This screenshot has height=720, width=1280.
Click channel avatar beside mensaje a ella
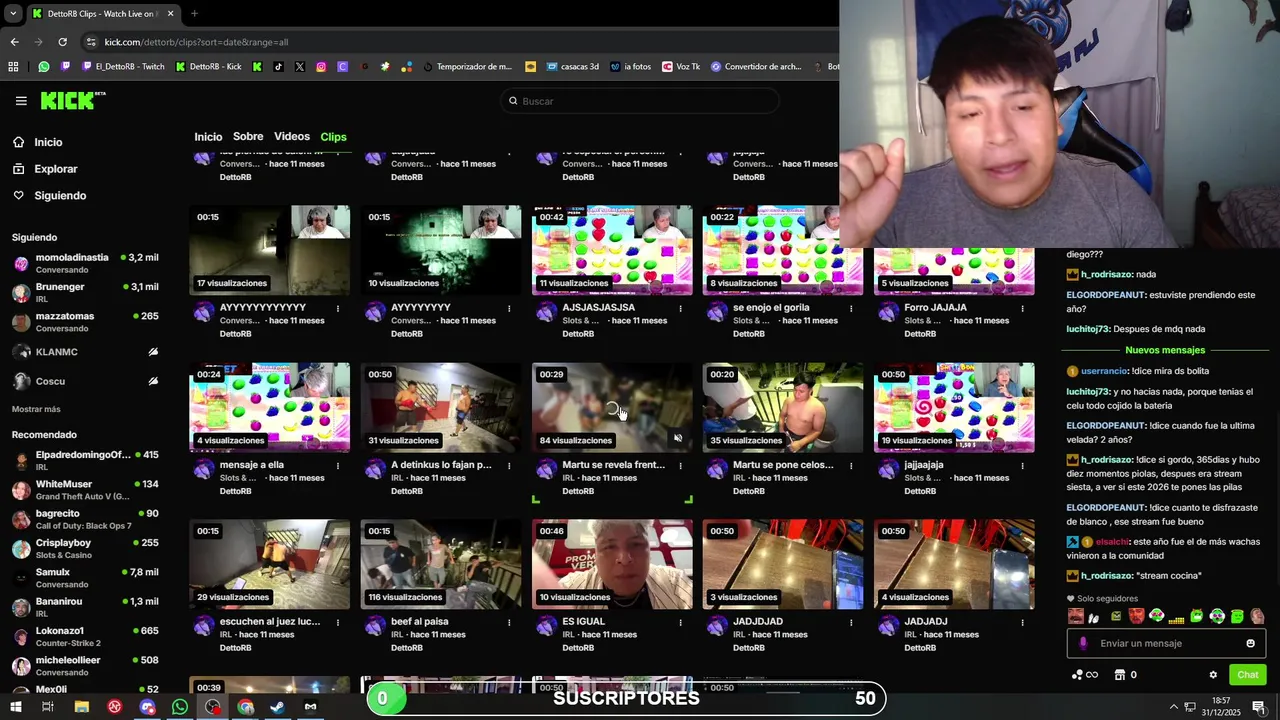[204, 470]
